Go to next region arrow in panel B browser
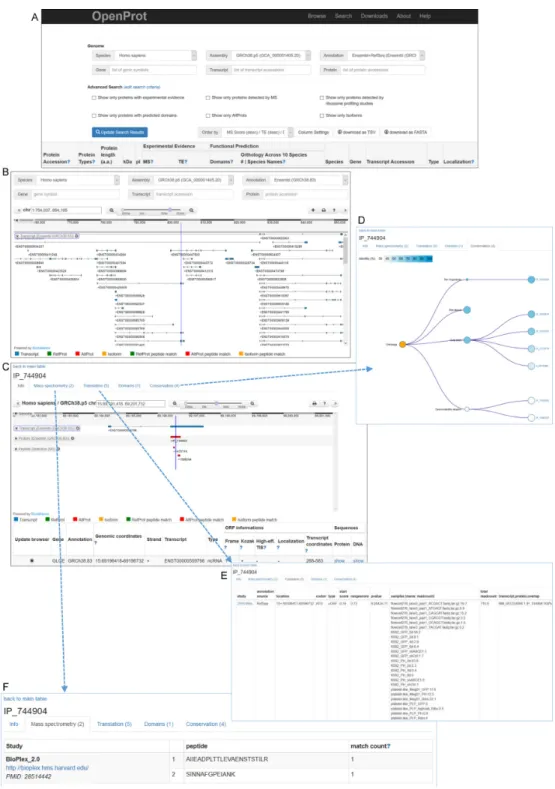Image resolution: width=555 pixels, height=789 pixels. tap(345, 210)
